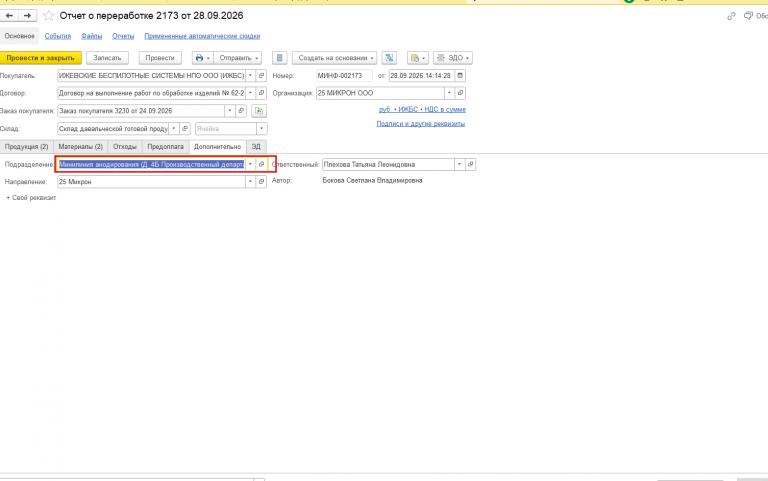Open the Организация value with its open icon
Screen dimensions: 768x481
(x=460, y=93)
